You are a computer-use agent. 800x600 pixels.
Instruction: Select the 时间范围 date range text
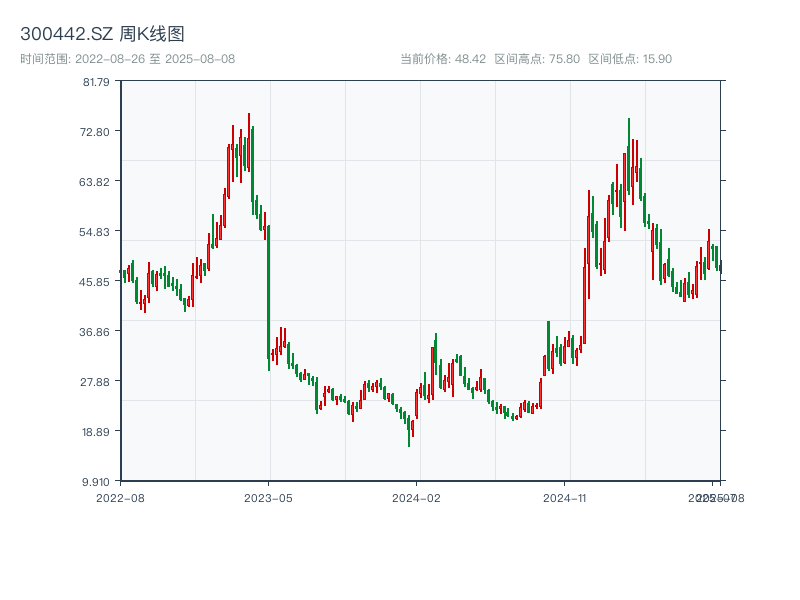[127, 59]
